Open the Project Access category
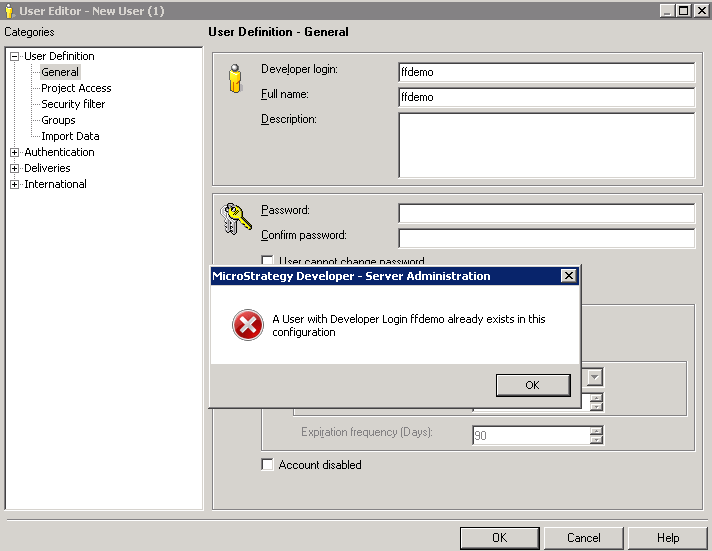This screenshot has height=551, width=712. 76,88
